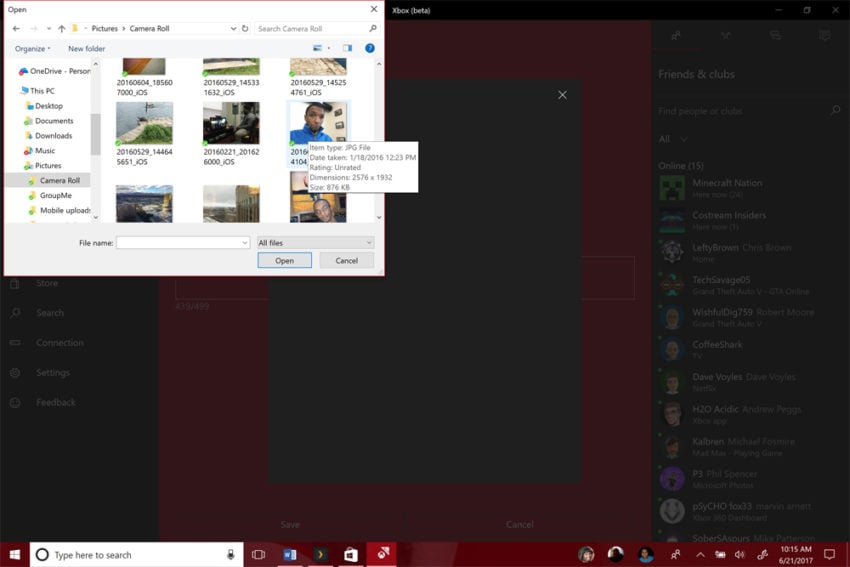
Task: Open the view options dropdown arrow
Action: click(x=329, y=48)
